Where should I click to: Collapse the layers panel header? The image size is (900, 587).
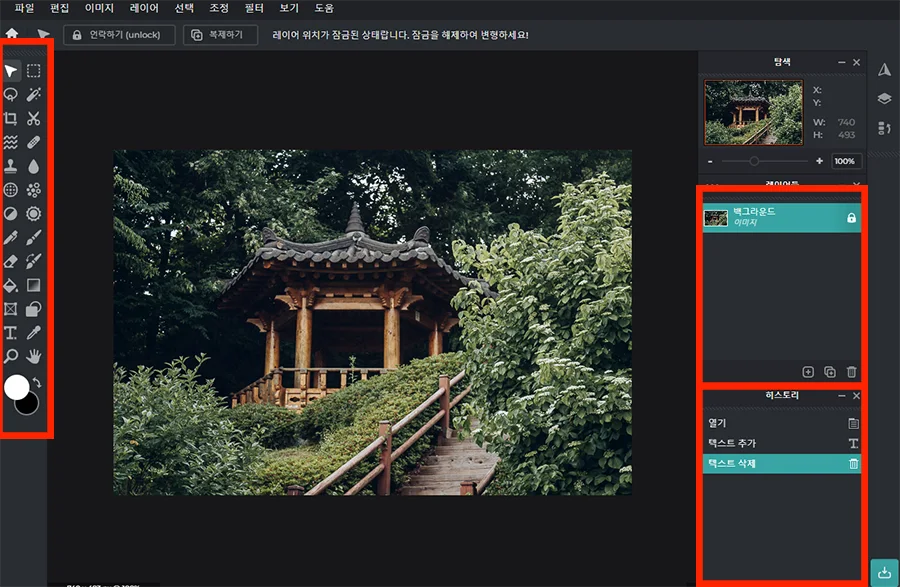(842, 184)
